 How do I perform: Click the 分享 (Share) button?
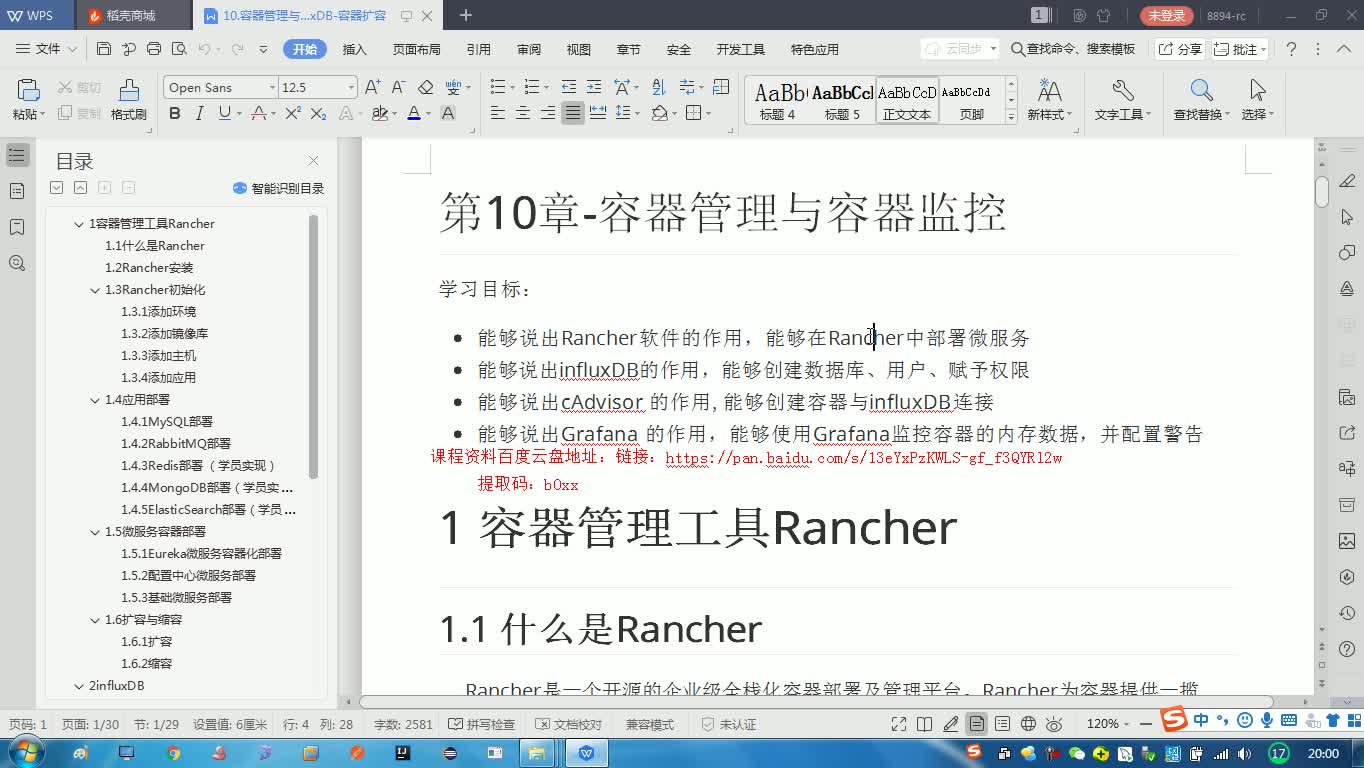pos(1179,49)
